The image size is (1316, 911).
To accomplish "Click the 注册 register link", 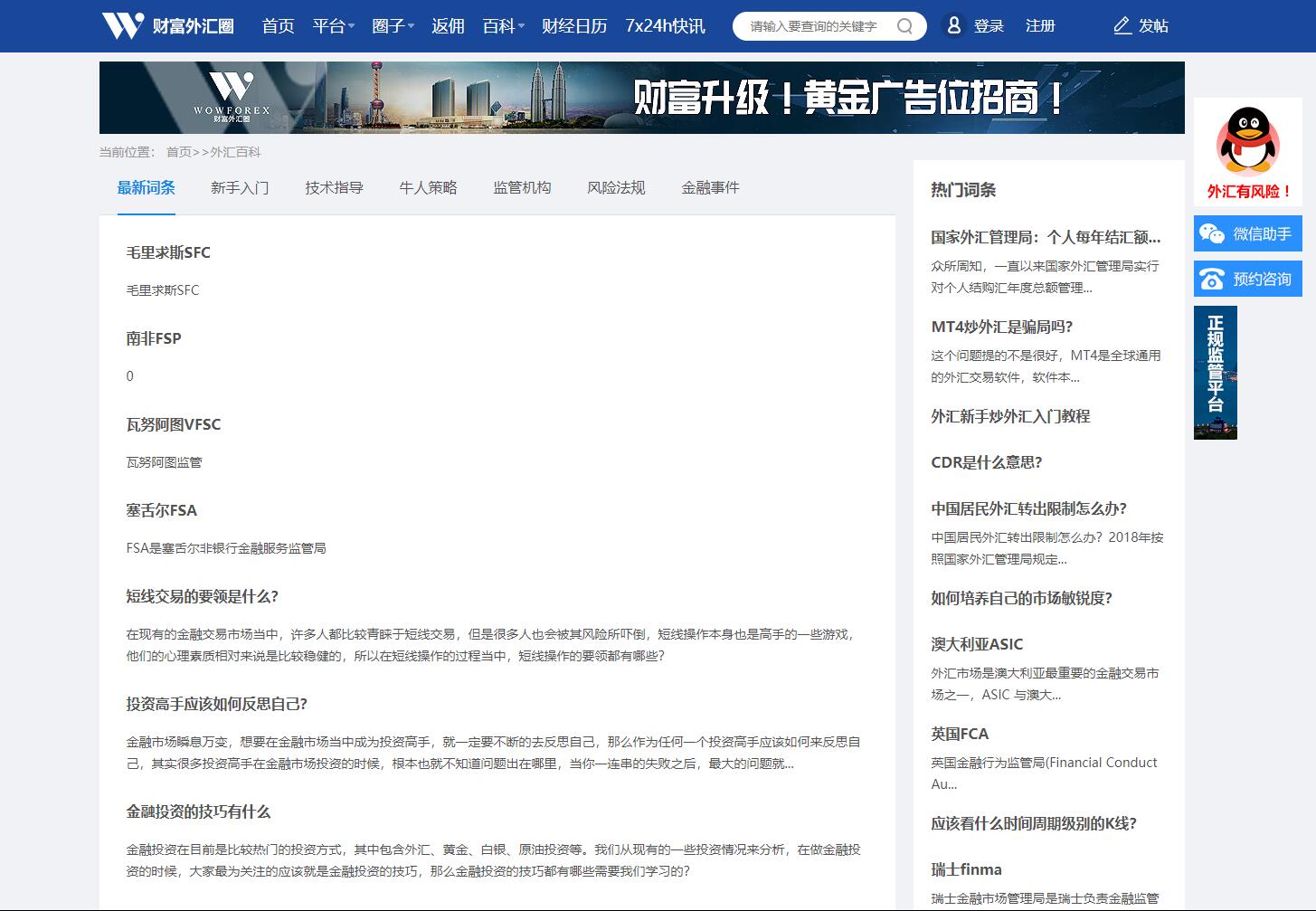I will tap(1040, 26).
